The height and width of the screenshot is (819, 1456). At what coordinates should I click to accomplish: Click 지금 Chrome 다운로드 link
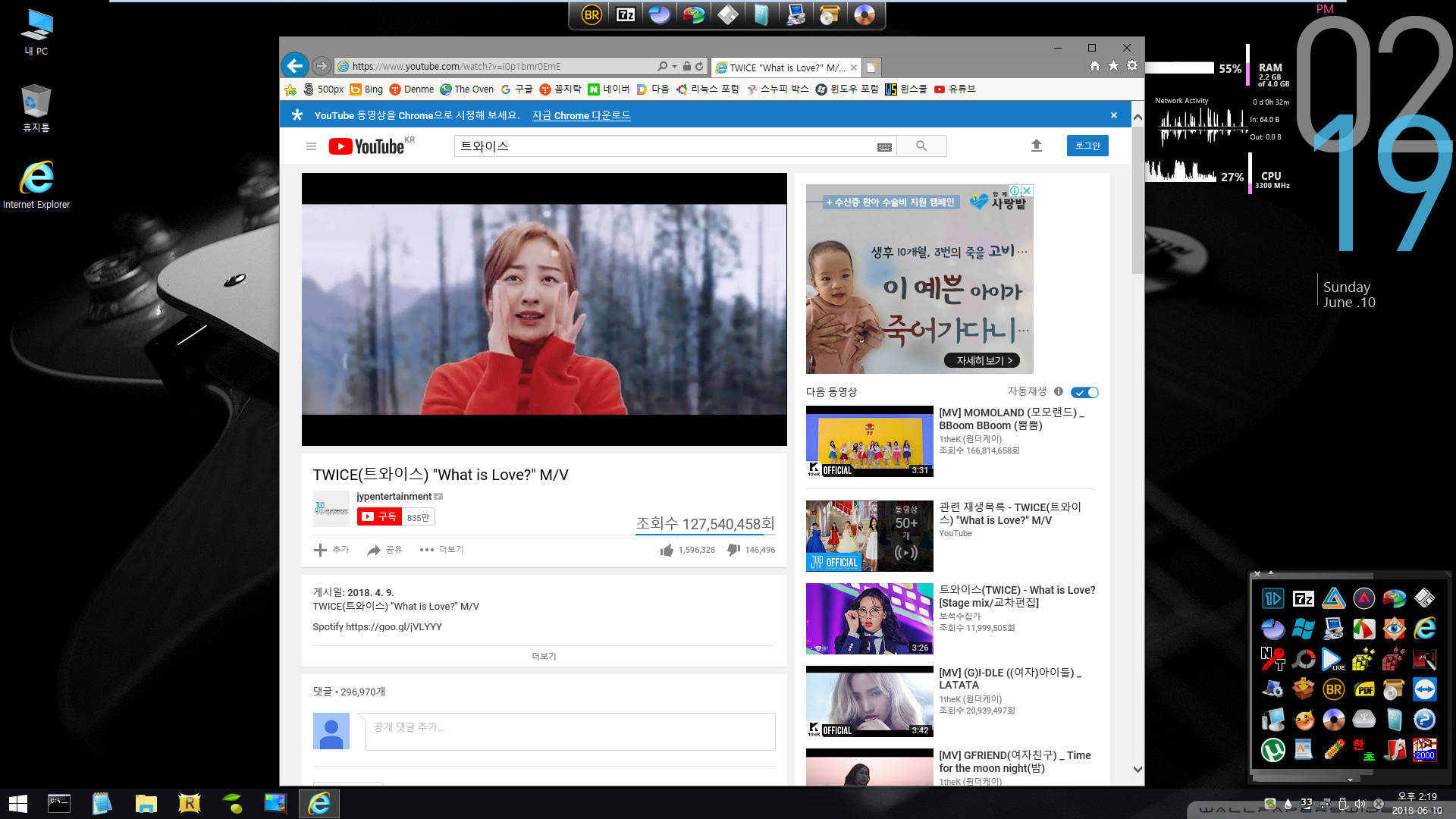581,115
